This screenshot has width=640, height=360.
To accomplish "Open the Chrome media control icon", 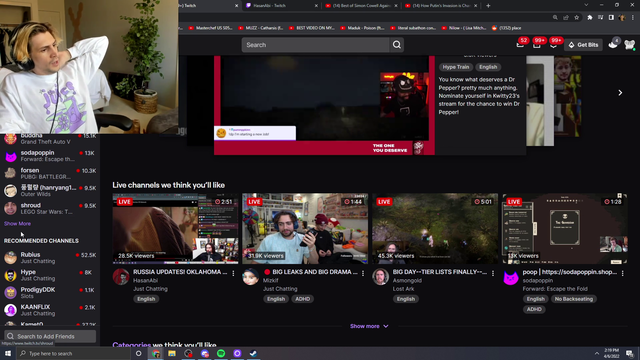I will coord(600,18).
